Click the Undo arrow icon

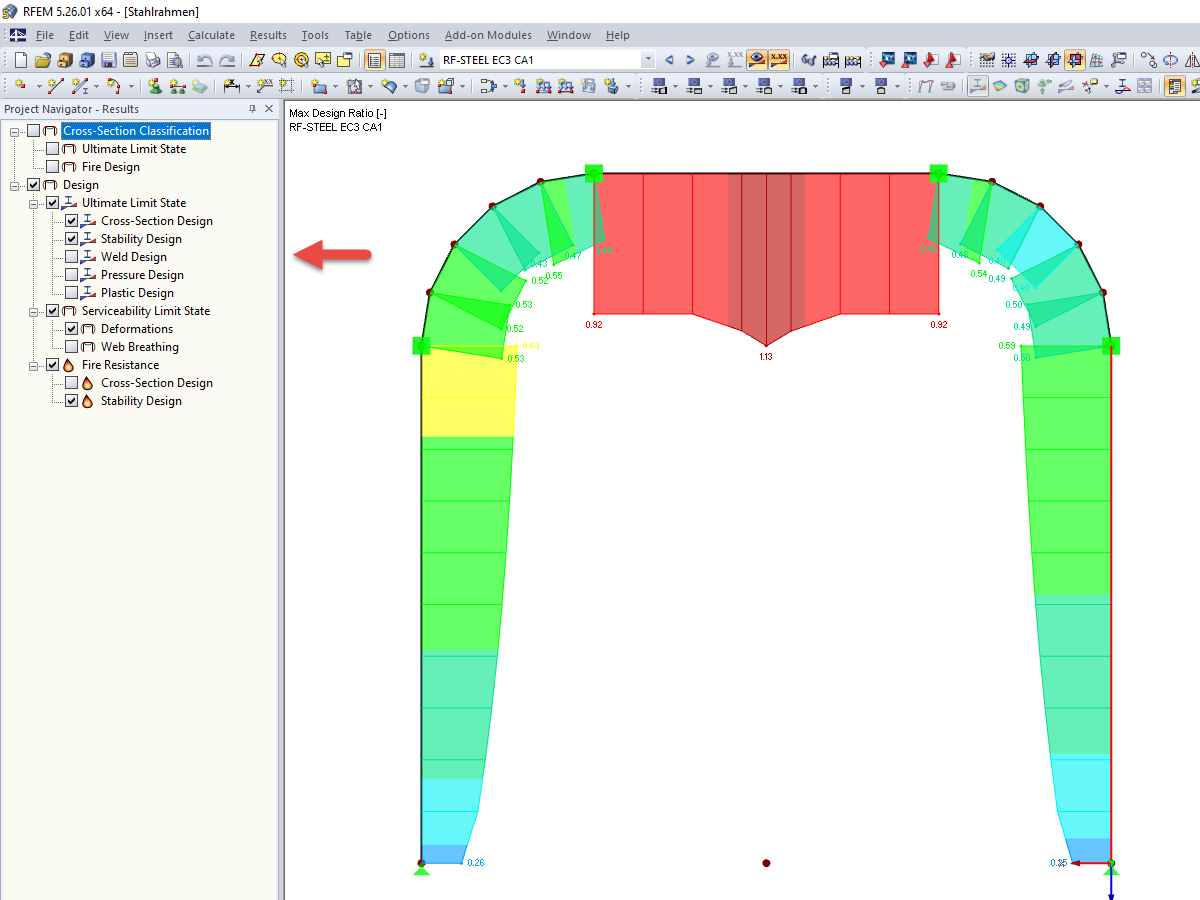click(x=205, y=60)
